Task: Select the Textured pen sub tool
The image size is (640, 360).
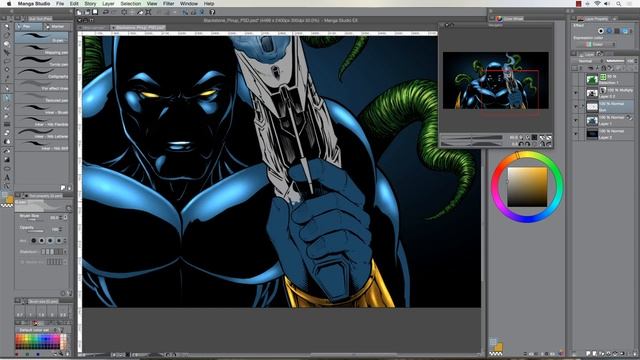Action: coord(42,98)
